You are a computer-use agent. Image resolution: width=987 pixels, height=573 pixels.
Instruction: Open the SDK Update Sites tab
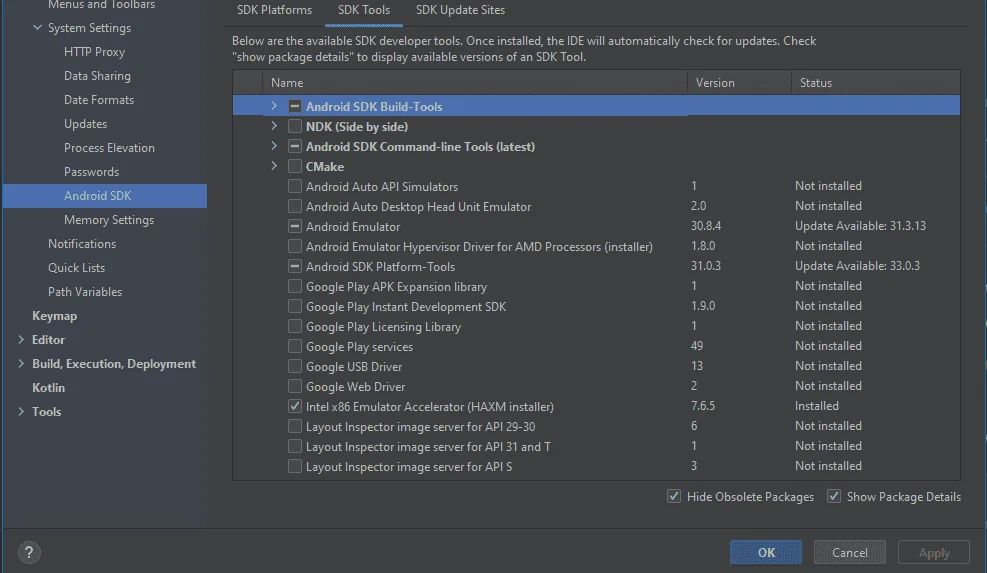(x=460, y=11)
